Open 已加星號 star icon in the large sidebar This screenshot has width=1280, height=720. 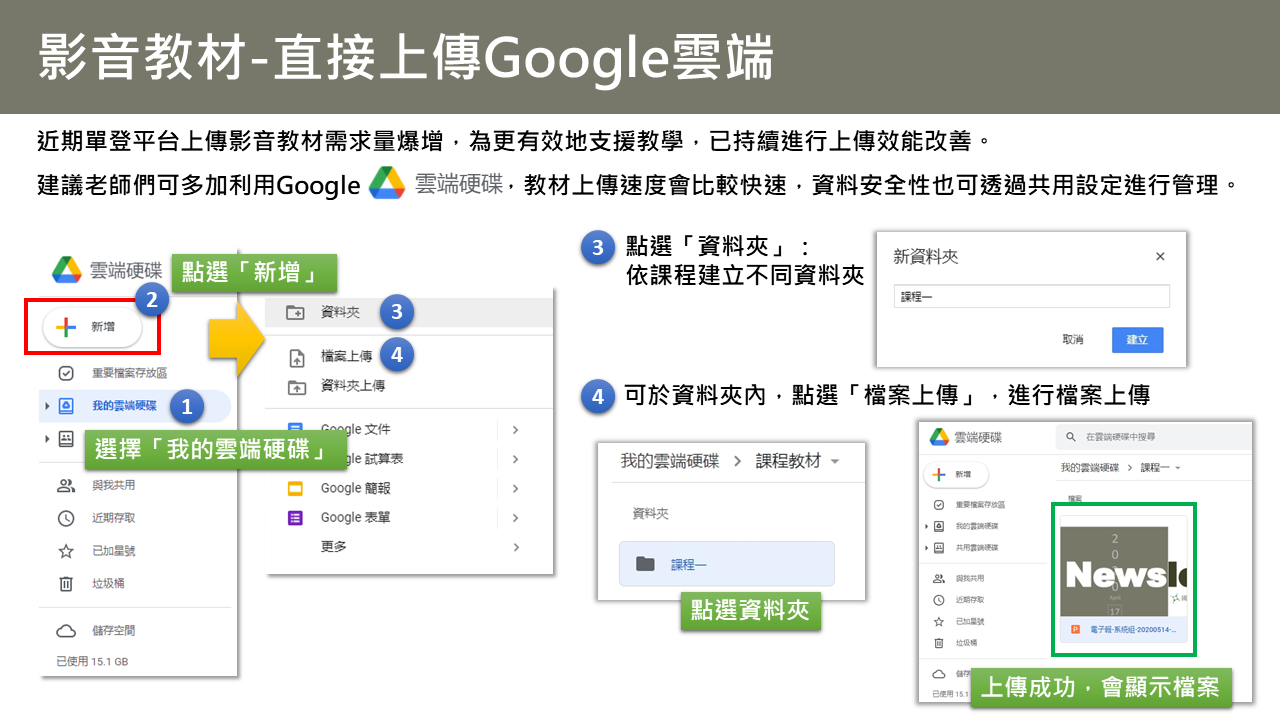pyautogui.click(x=66, y=551)
